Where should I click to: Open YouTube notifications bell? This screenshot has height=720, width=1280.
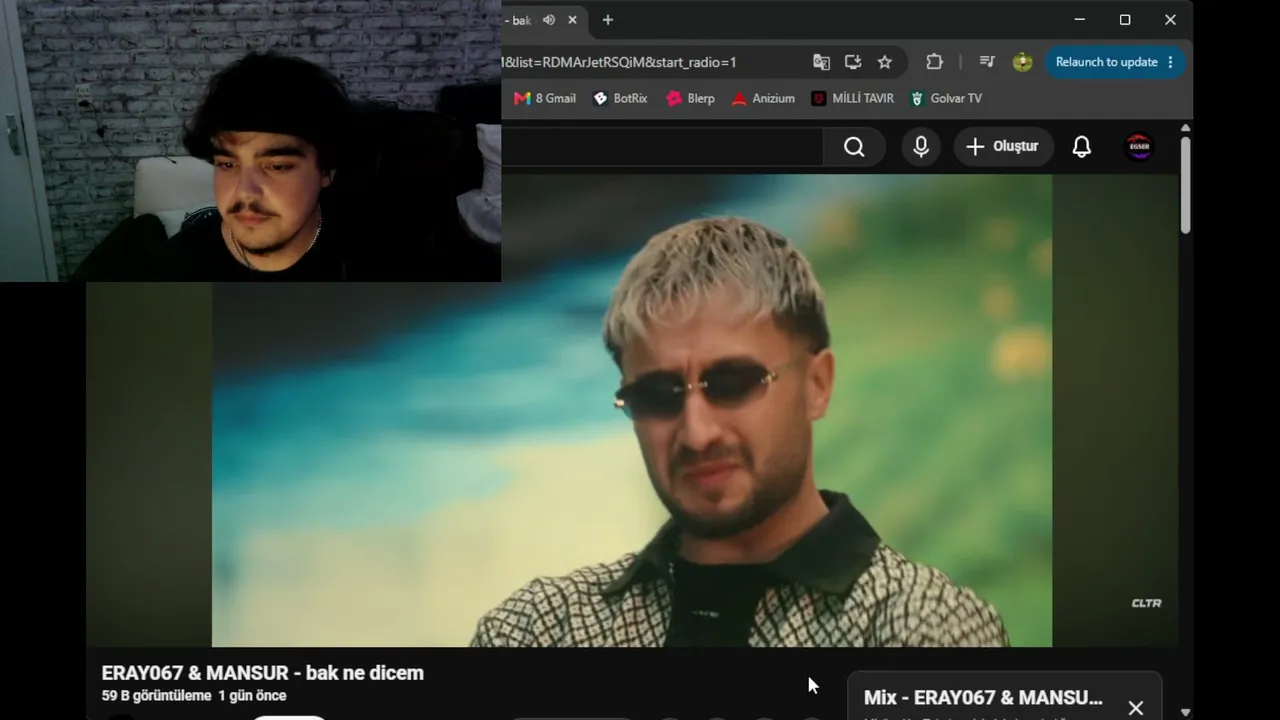point(1082,147)
